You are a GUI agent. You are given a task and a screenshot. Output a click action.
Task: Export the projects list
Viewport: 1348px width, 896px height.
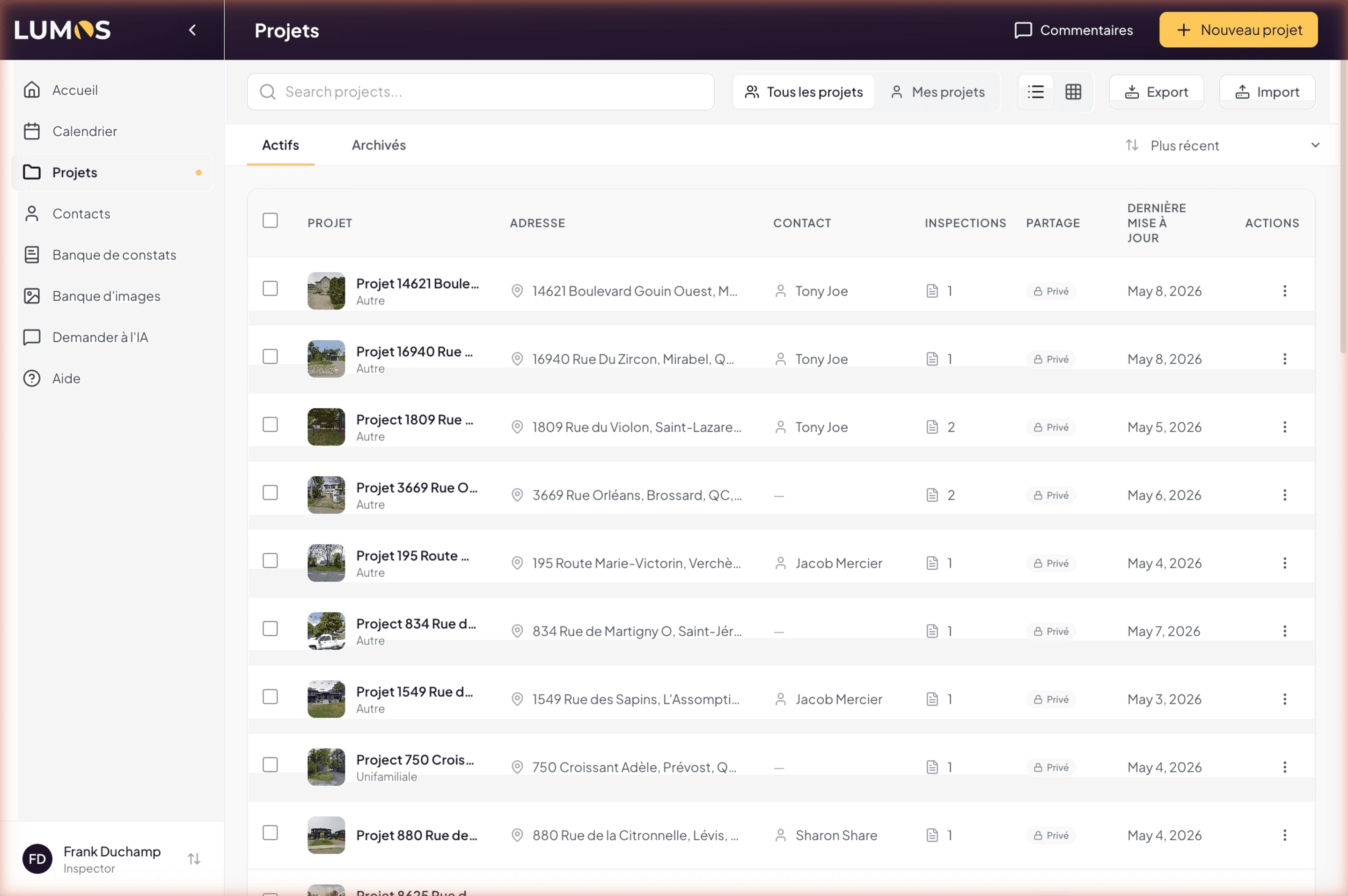coord(1156,91)
